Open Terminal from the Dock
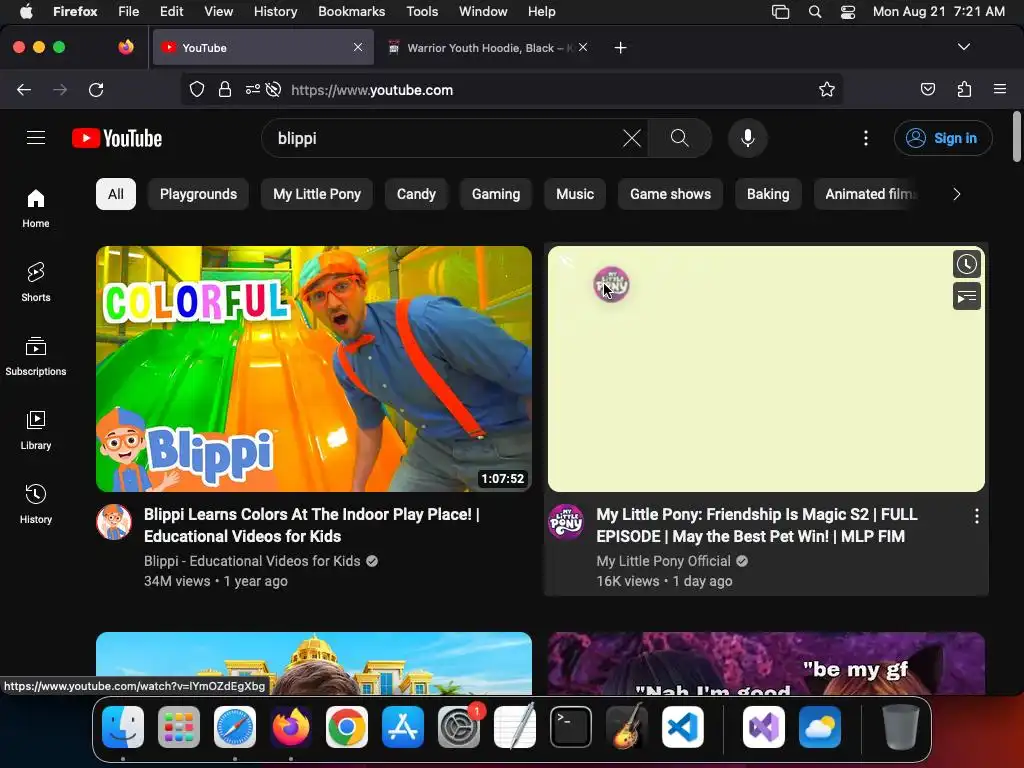This screenshot has width=1024, height=768. click(x=571, y=727)
